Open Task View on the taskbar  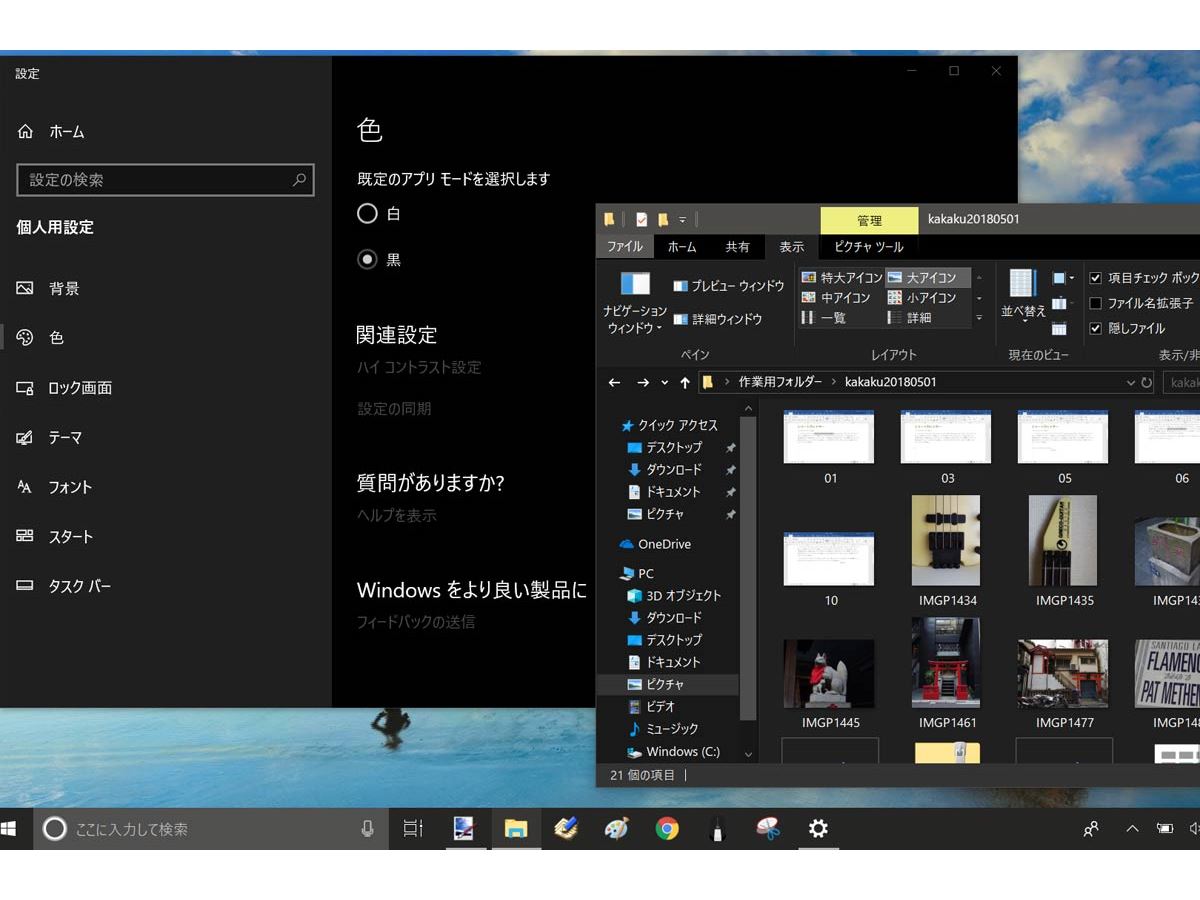pyautogui.click(x=413, y=829)
